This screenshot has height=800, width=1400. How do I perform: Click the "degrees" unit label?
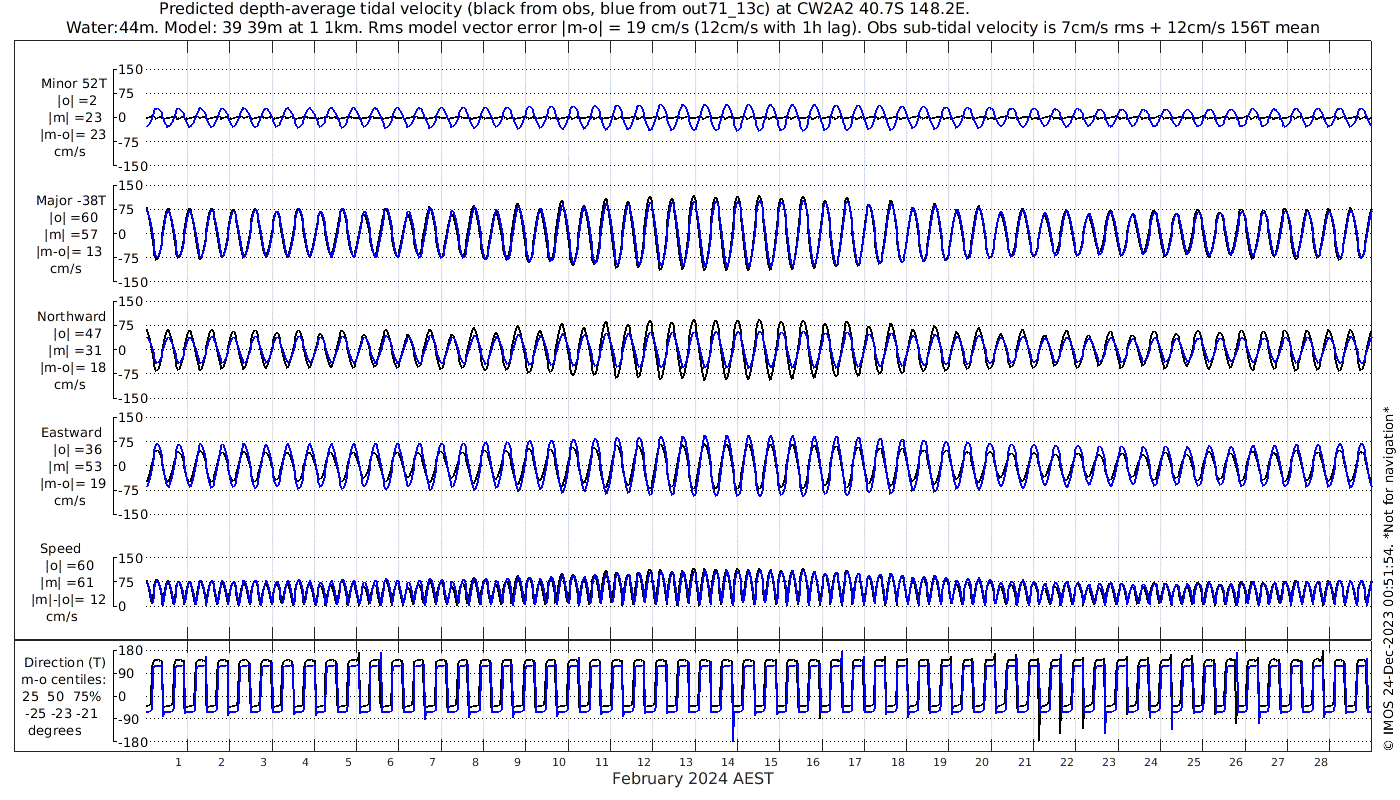coord(55,731)
